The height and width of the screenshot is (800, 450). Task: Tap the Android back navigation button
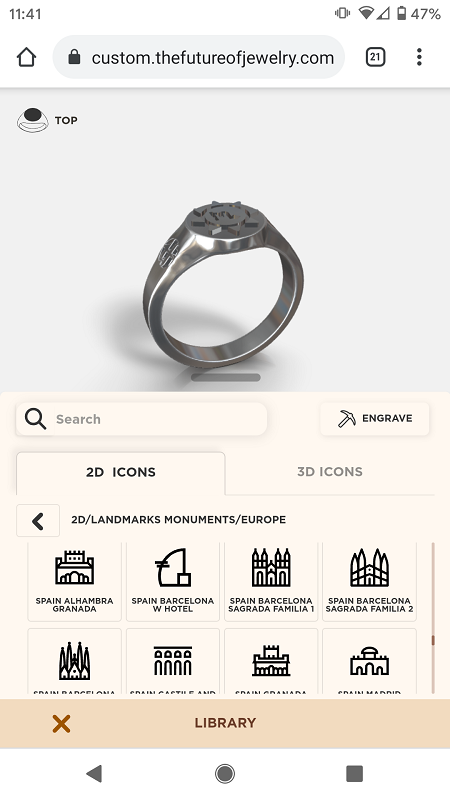coord(94,773)
